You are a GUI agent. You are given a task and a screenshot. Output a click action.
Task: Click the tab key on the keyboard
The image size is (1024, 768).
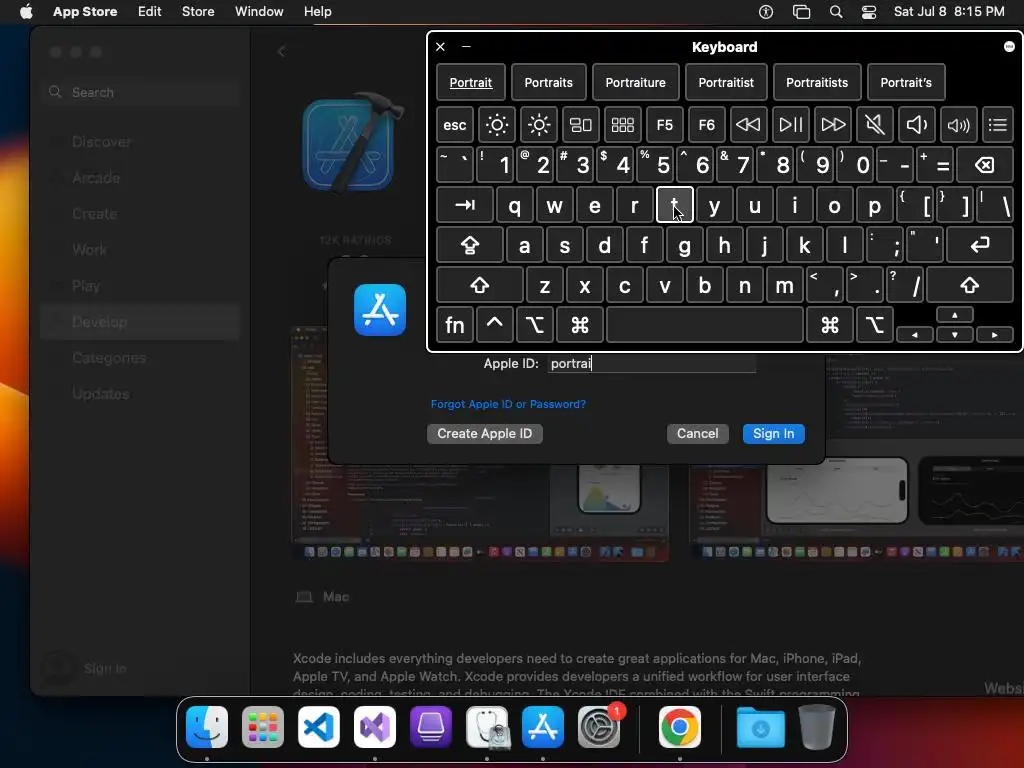[x=464, y=205]
